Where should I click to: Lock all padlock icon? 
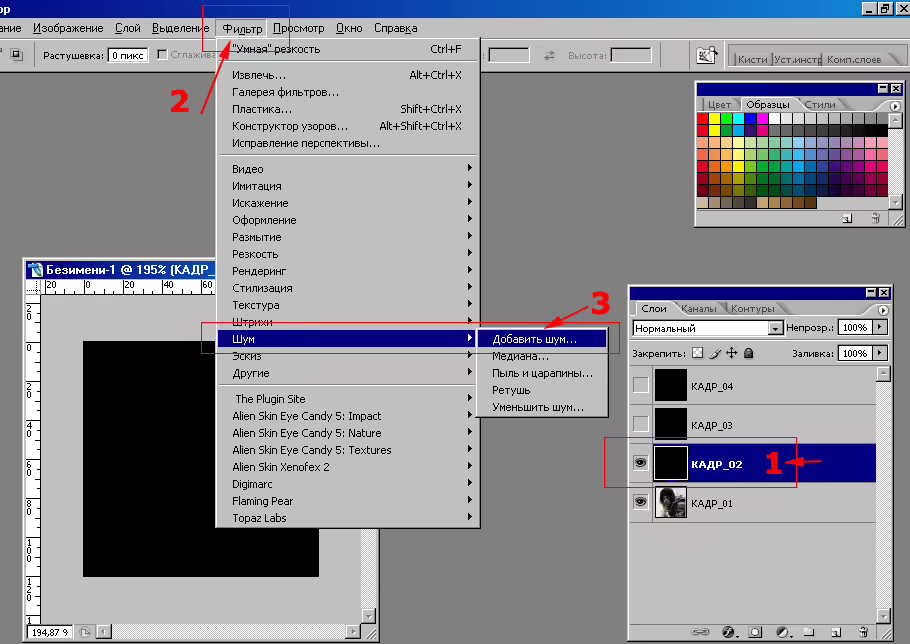(x=749, y=353)
